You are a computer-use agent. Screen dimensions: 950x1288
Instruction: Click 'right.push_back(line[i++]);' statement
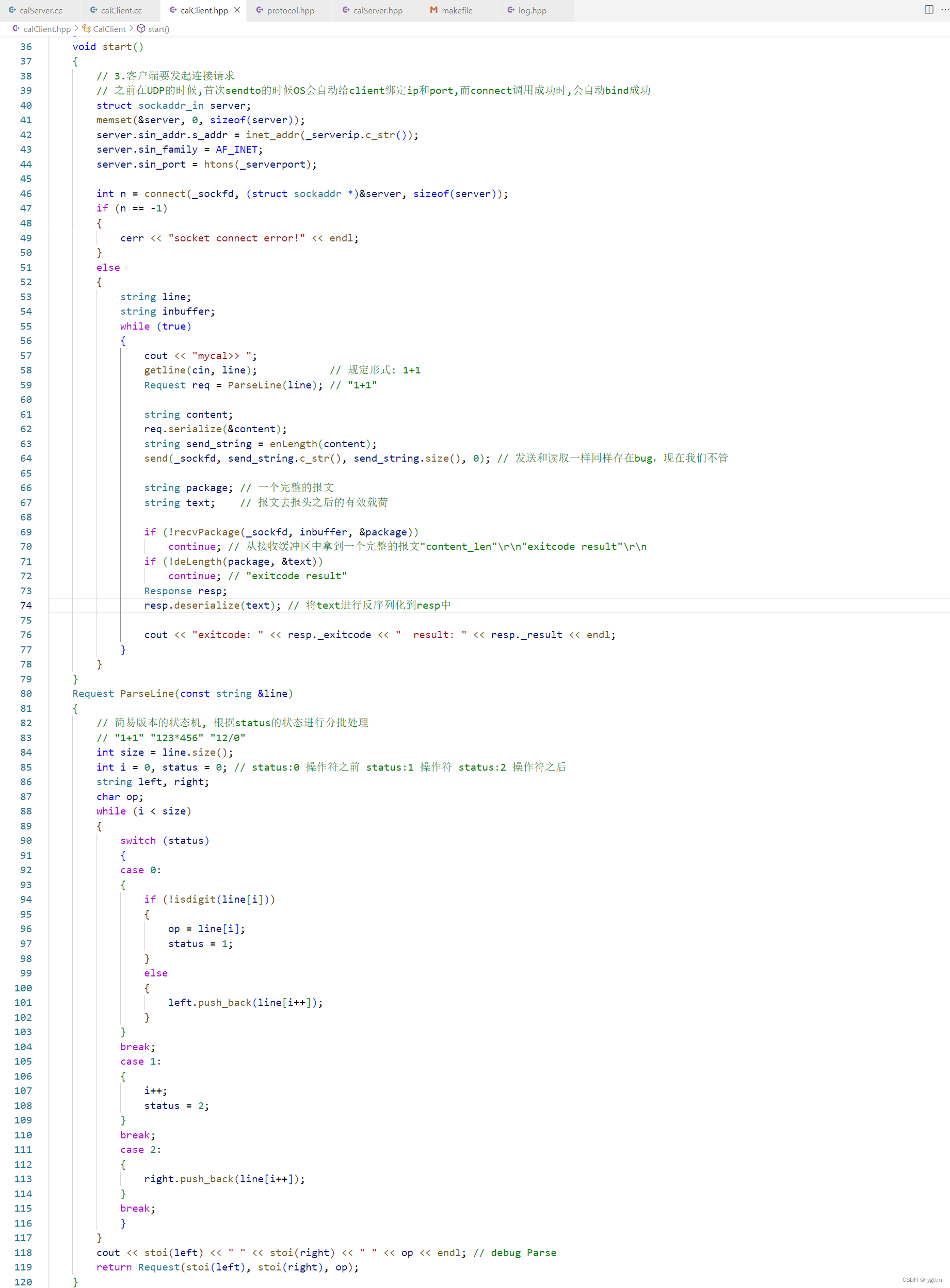coord(225,1179)
